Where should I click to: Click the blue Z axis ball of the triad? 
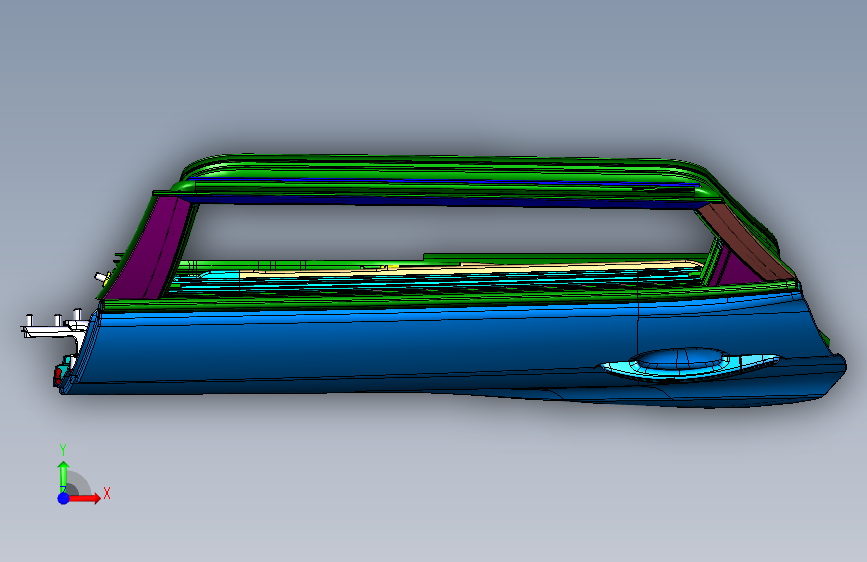[x=64, y=498]
